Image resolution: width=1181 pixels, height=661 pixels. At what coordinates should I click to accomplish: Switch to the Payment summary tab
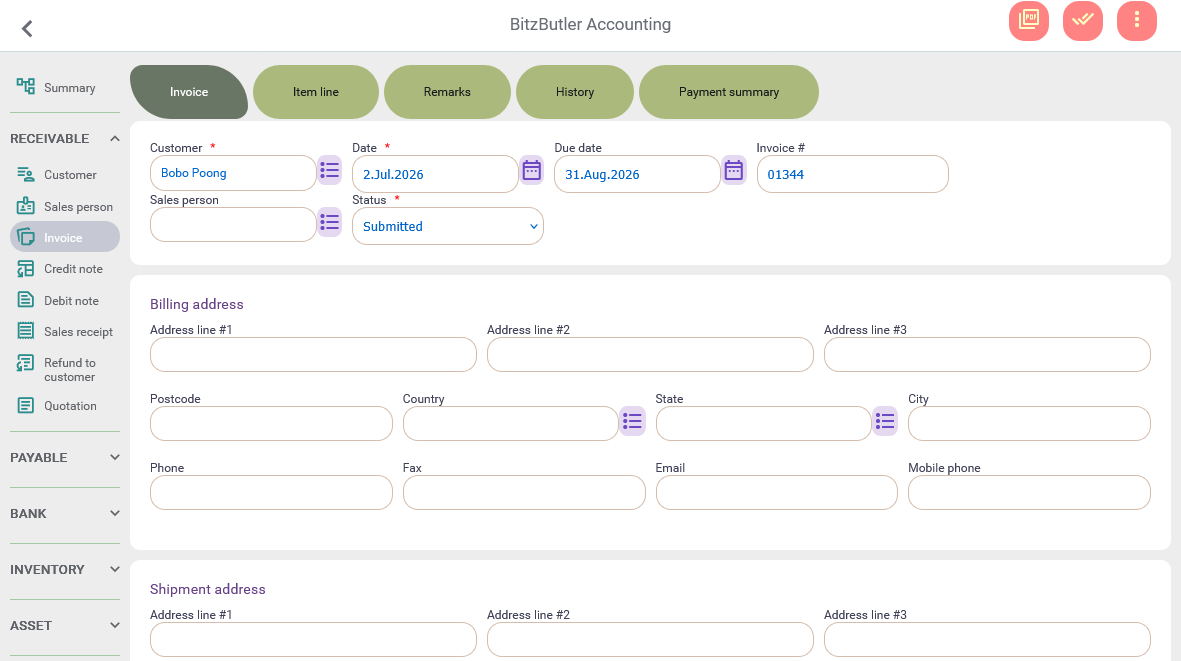pyautogui.click(x=728, y=92)
